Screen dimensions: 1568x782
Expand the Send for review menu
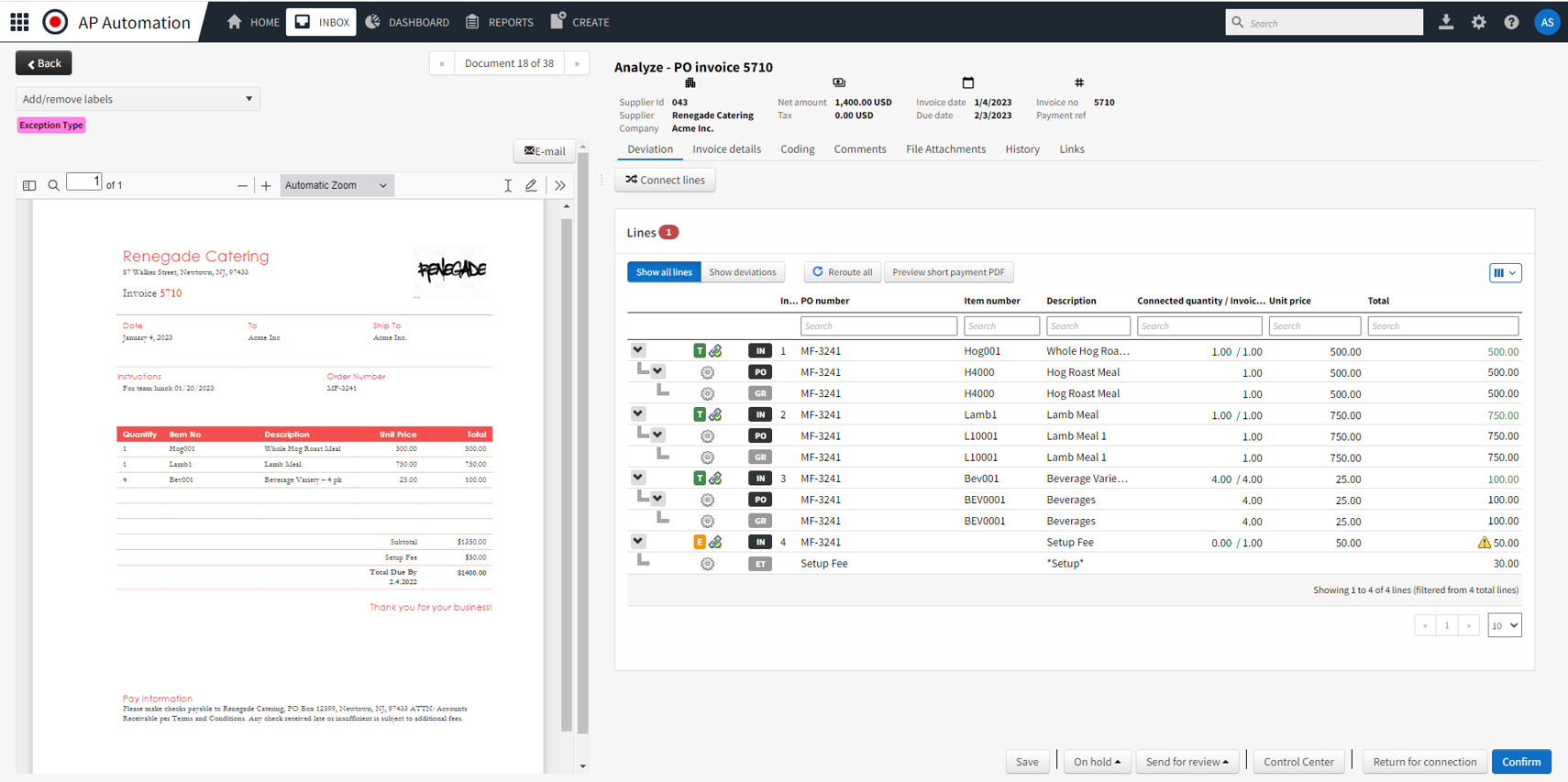1187,762
